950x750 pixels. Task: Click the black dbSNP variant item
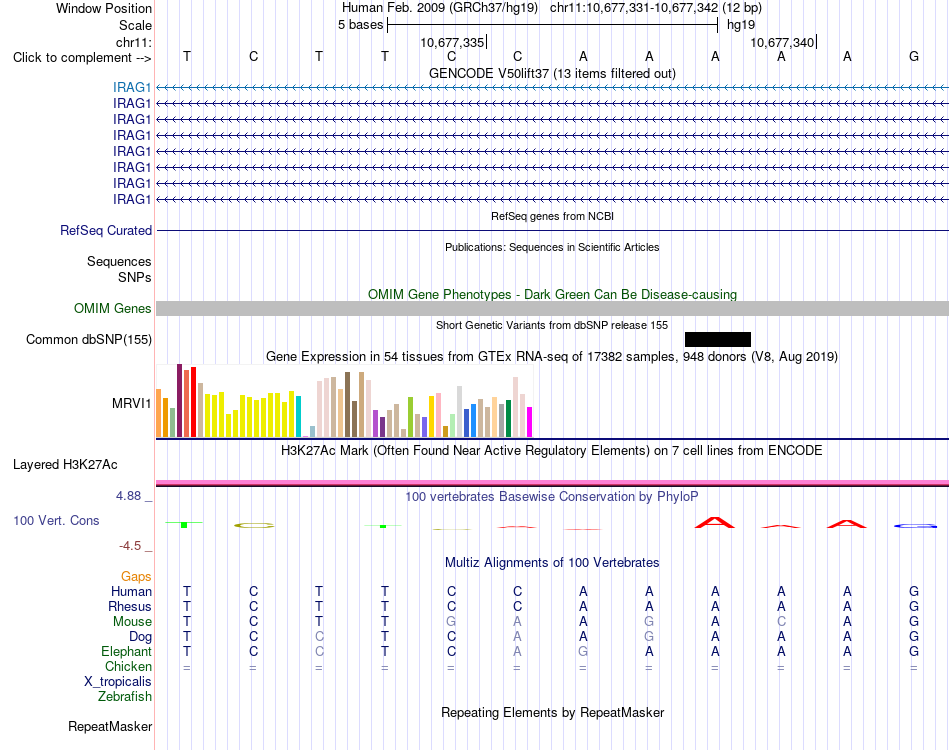tap(717, 339)
